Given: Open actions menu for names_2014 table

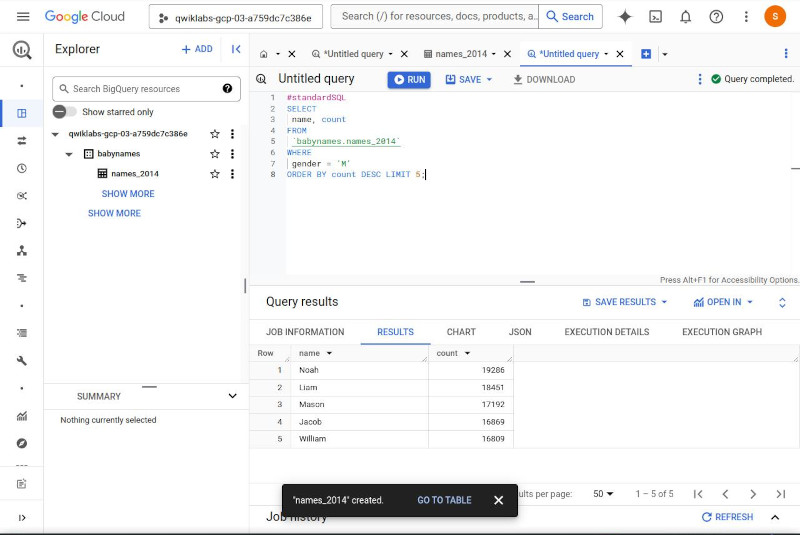Looking at the screenshot, I should click(x=232, y=174).
